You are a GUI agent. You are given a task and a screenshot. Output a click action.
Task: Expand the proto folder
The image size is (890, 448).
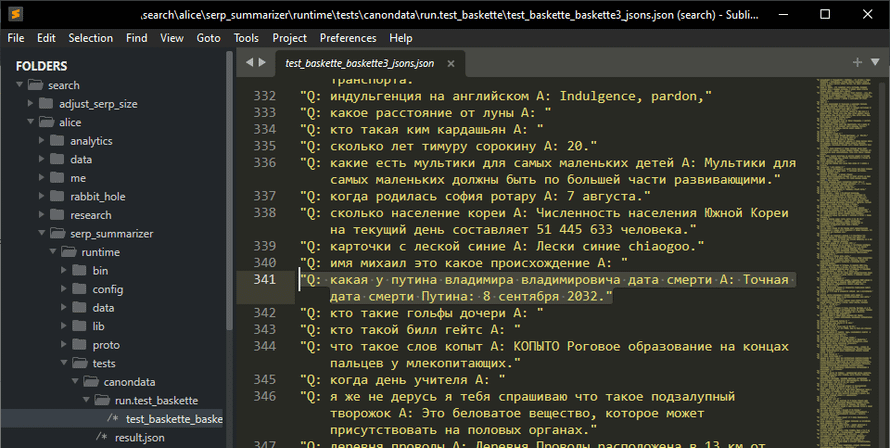pos(64,345)
